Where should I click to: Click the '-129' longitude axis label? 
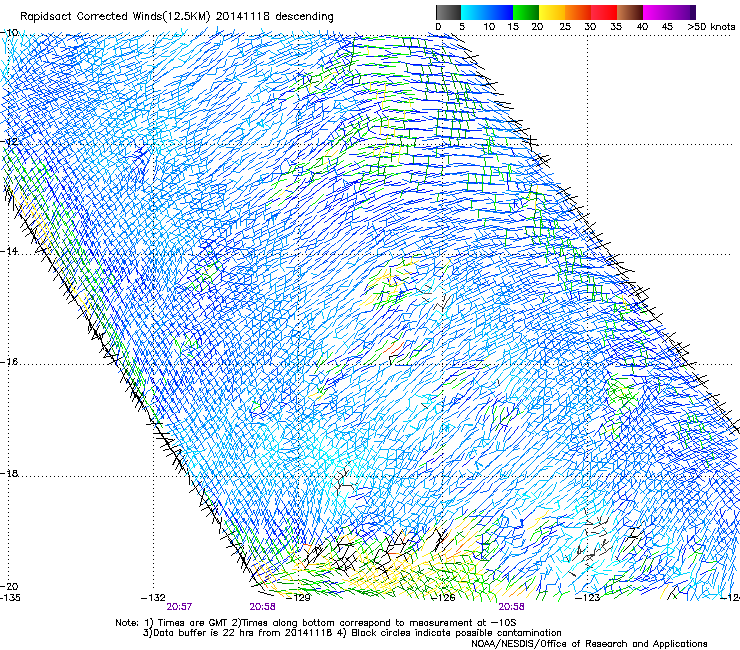point(298,598)
